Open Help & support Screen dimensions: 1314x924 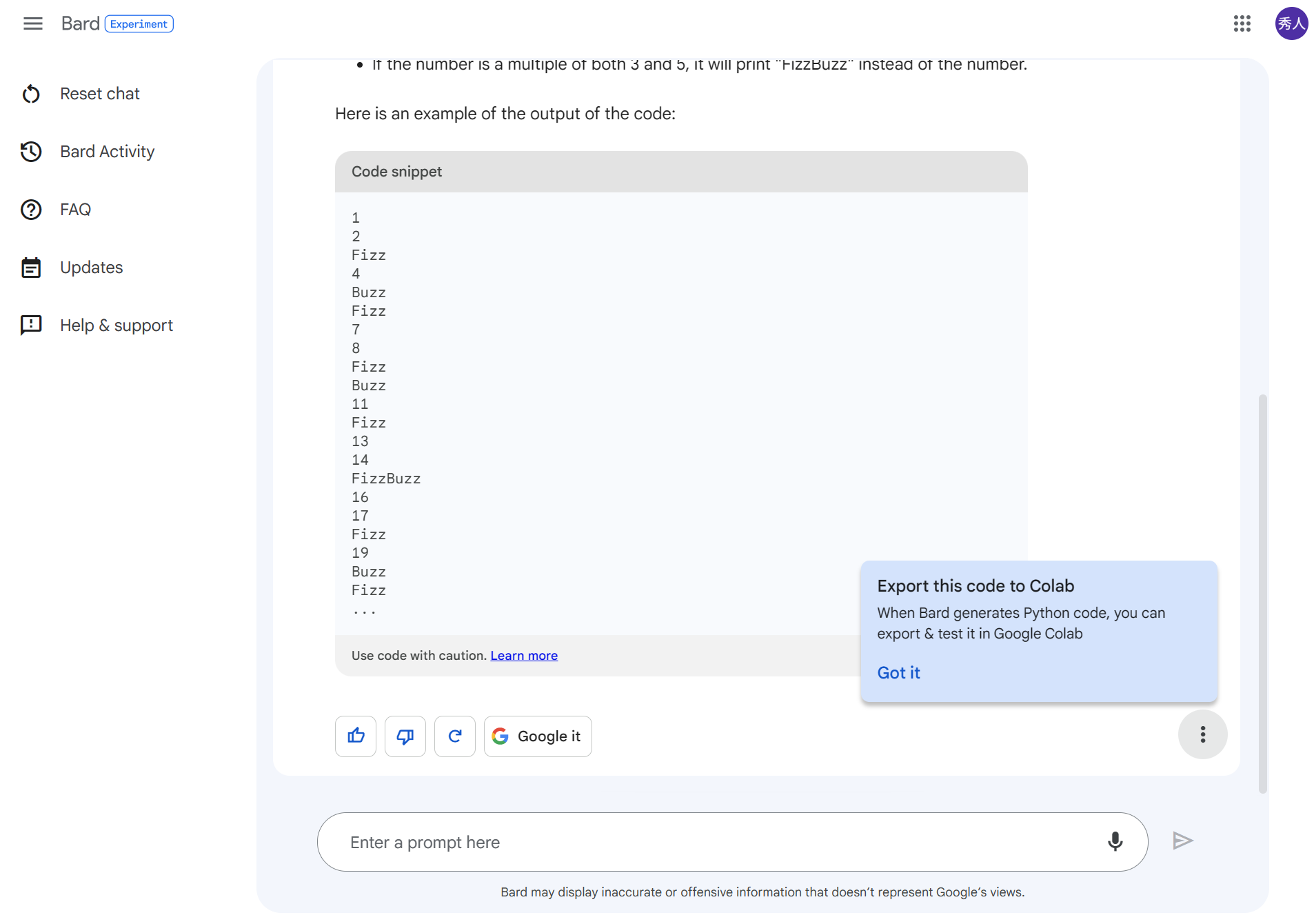116,325
